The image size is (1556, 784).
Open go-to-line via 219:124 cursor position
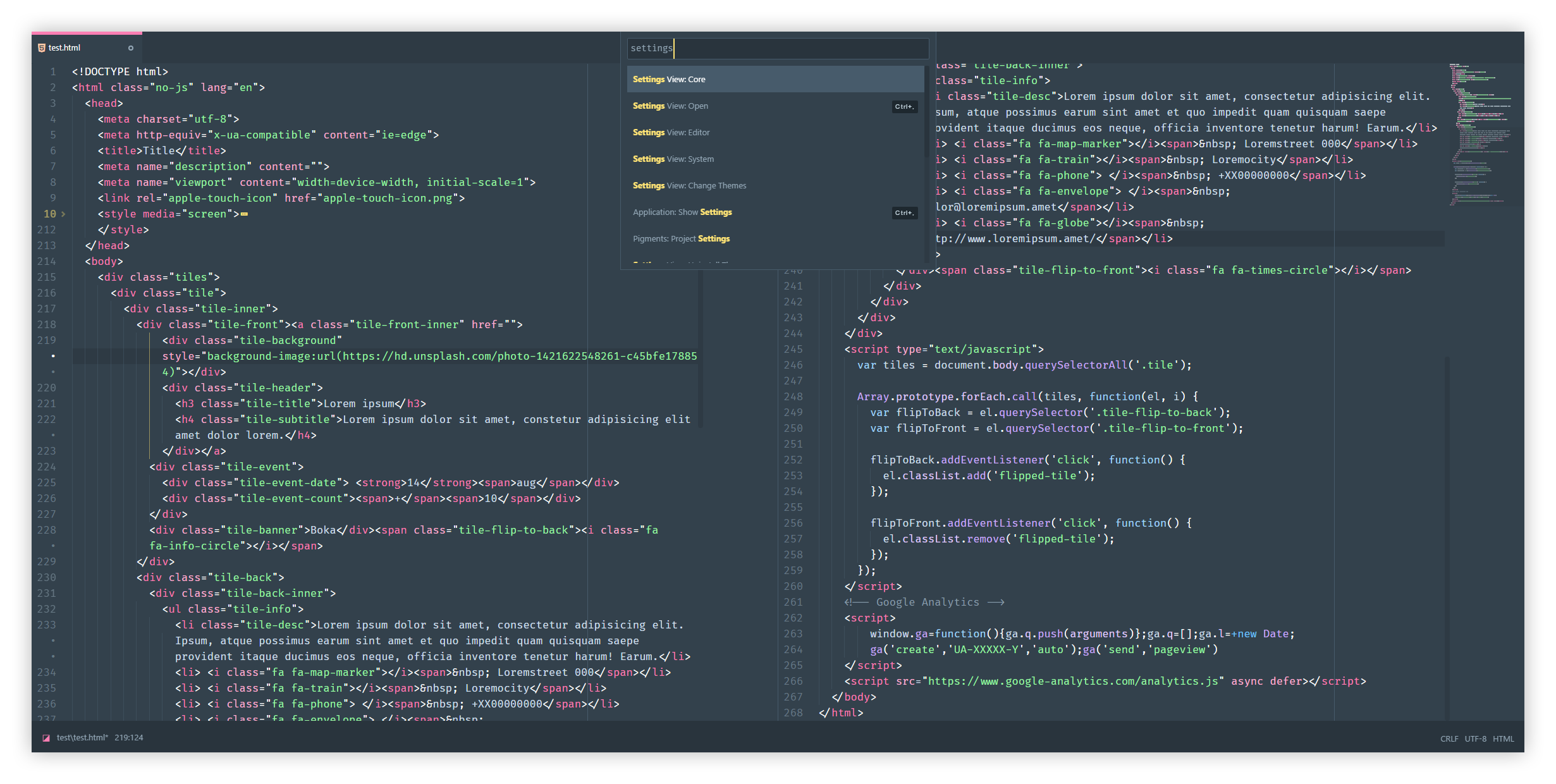[129, 738]
